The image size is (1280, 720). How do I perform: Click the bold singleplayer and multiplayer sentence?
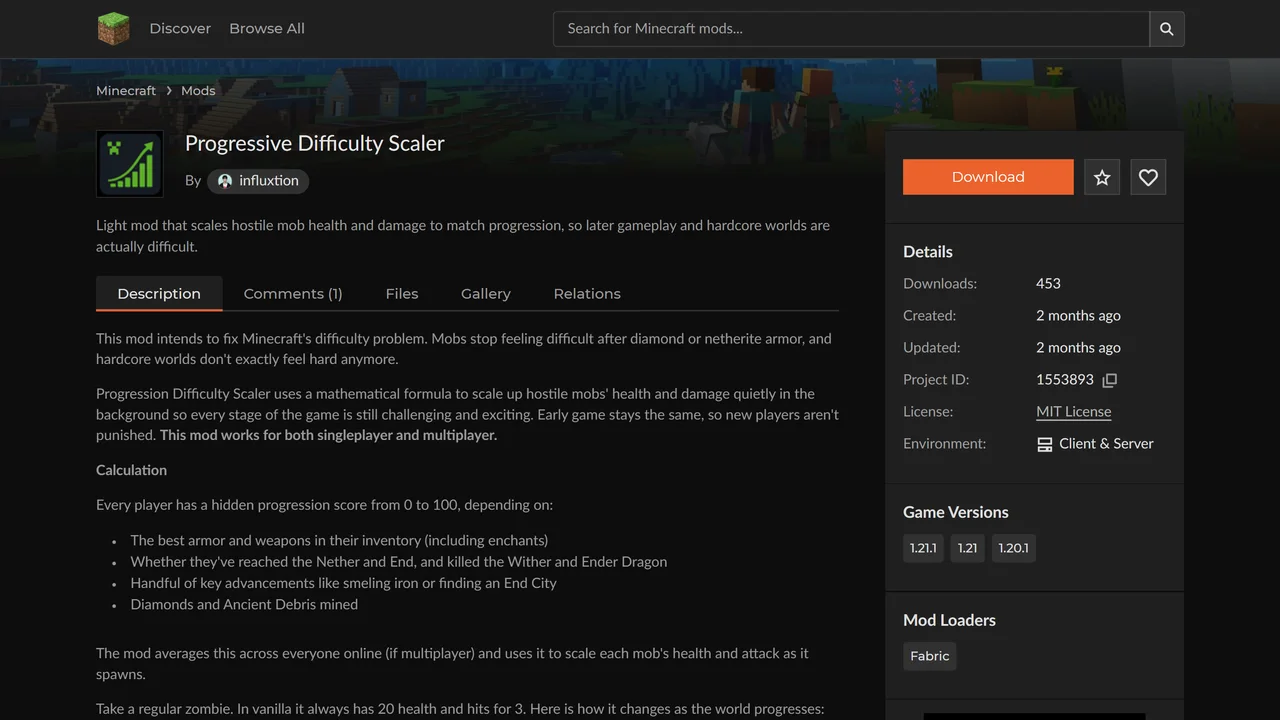[x=328, y=435]
